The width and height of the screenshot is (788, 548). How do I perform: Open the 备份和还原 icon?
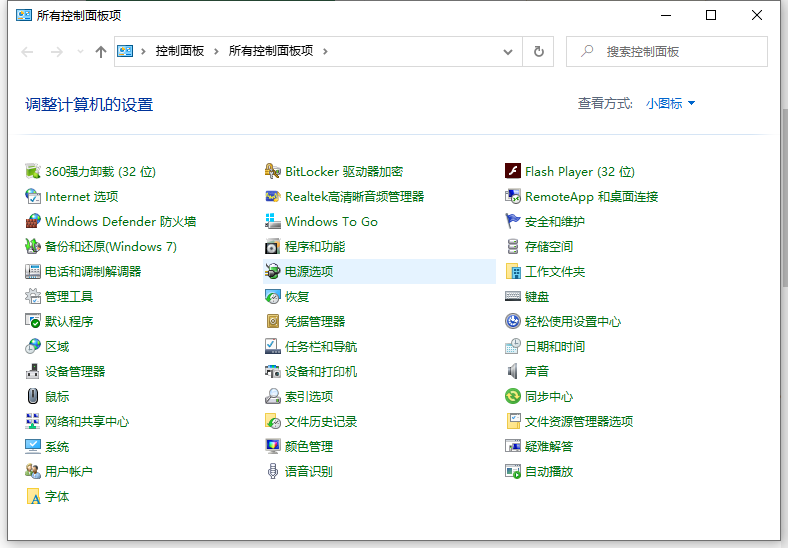[x=33, y=246]
